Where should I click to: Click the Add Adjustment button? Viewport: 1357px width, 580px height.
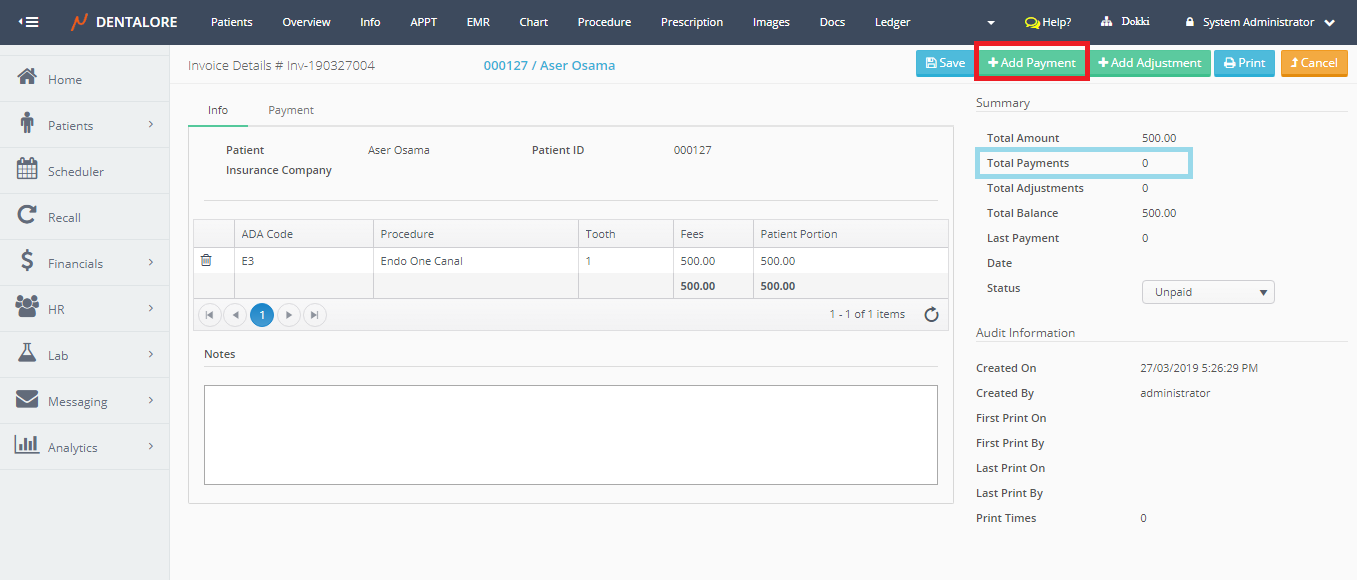click(1150, 63)
